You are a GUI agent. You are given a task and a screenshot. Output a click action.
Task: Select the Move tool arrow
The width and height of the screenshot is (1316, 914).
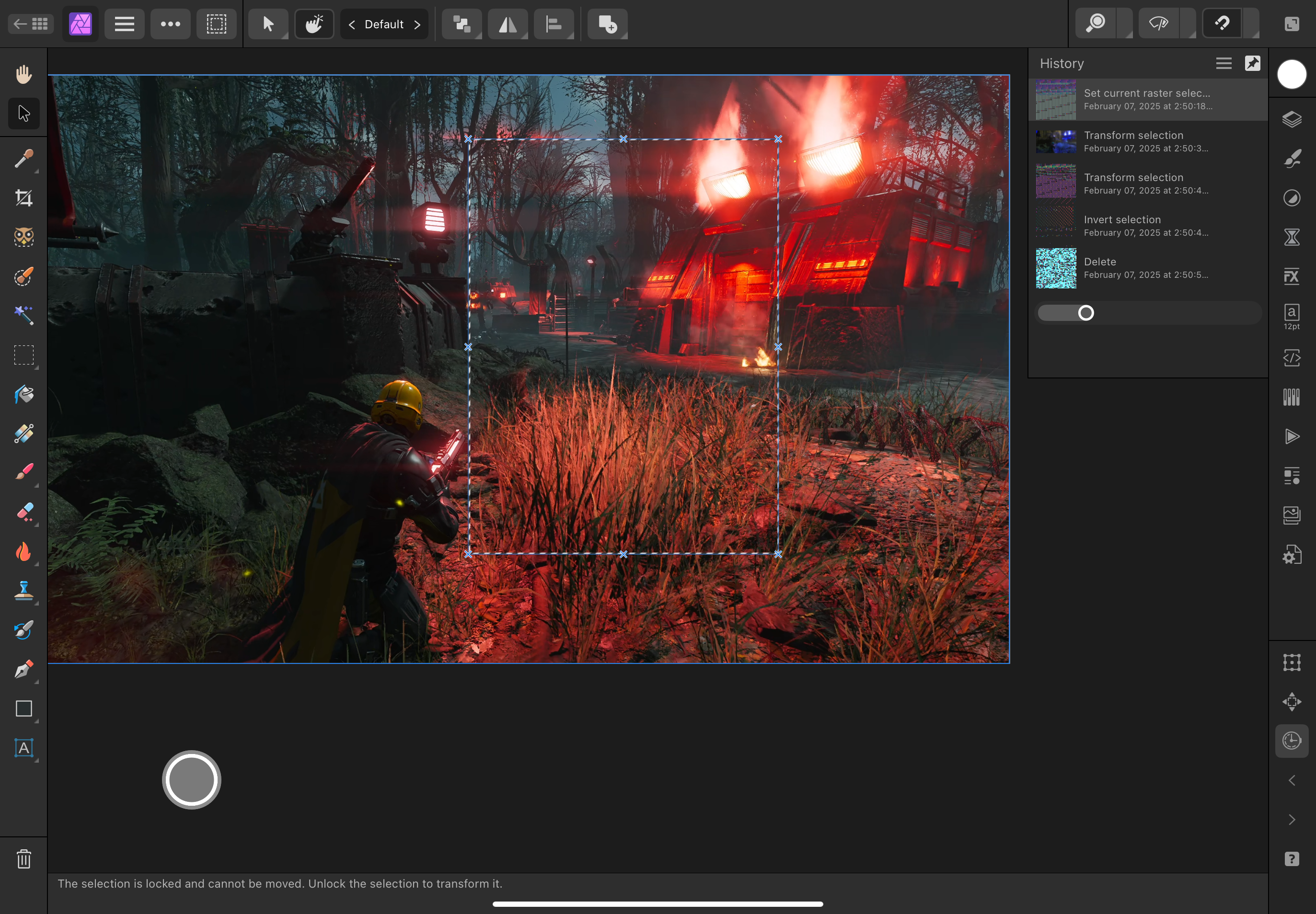23,114
